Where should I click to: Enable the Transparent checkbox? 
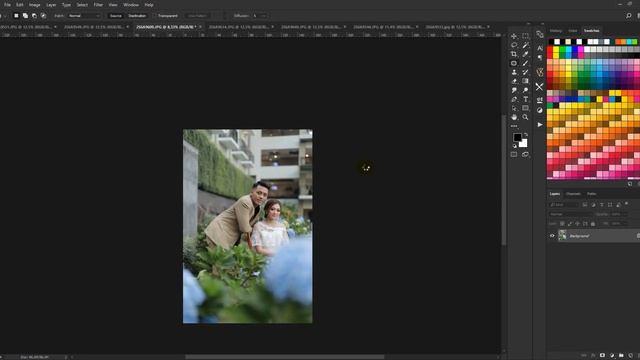click(x=156, y=16)
